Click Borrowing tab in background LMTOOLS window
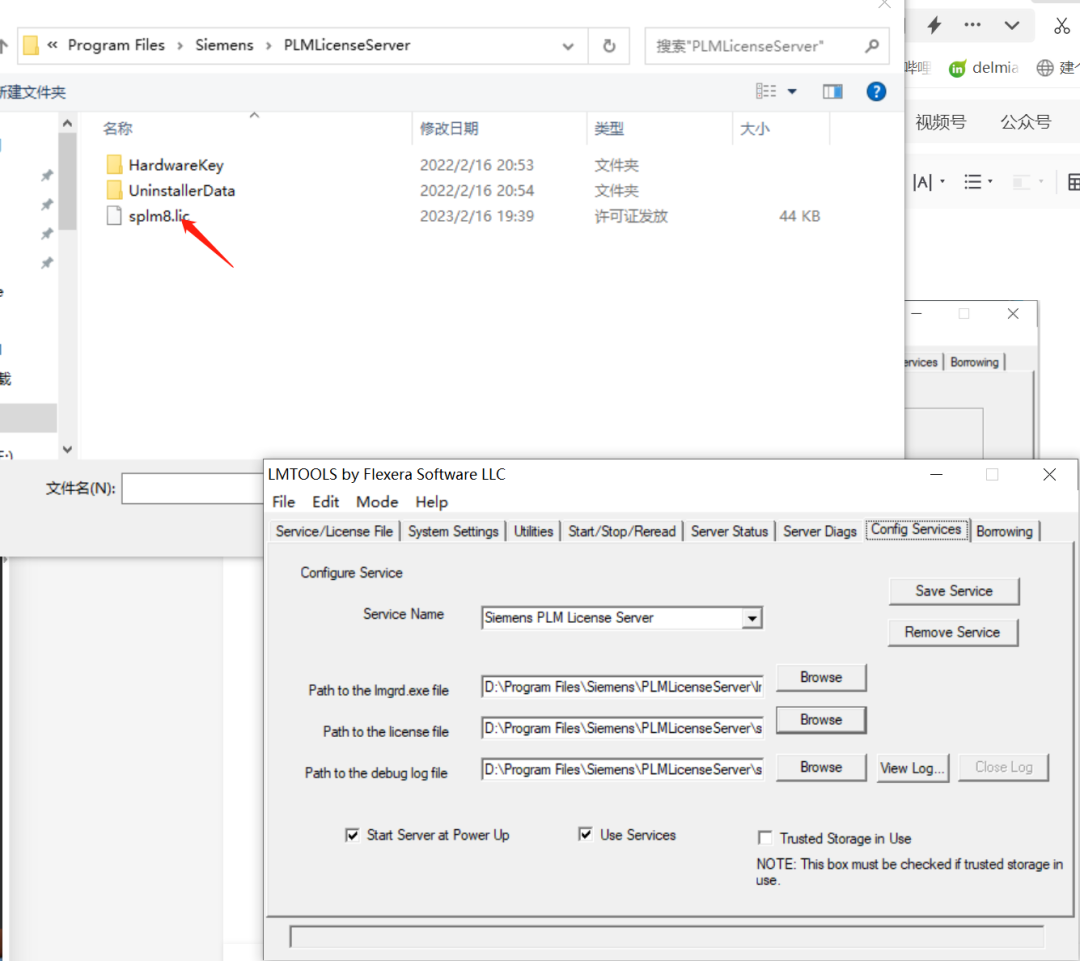This screenshot has height=961, width=1080. click(974, 362)
